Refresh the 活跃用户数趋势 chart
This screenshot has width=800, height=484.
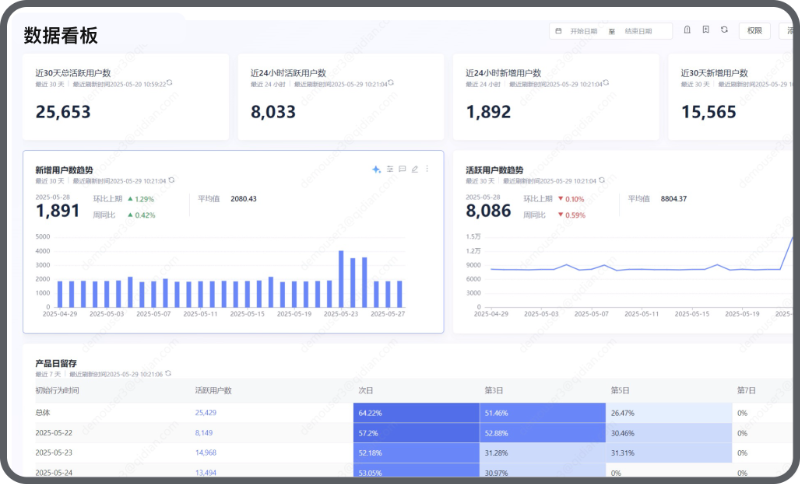(x=602, y=180)
